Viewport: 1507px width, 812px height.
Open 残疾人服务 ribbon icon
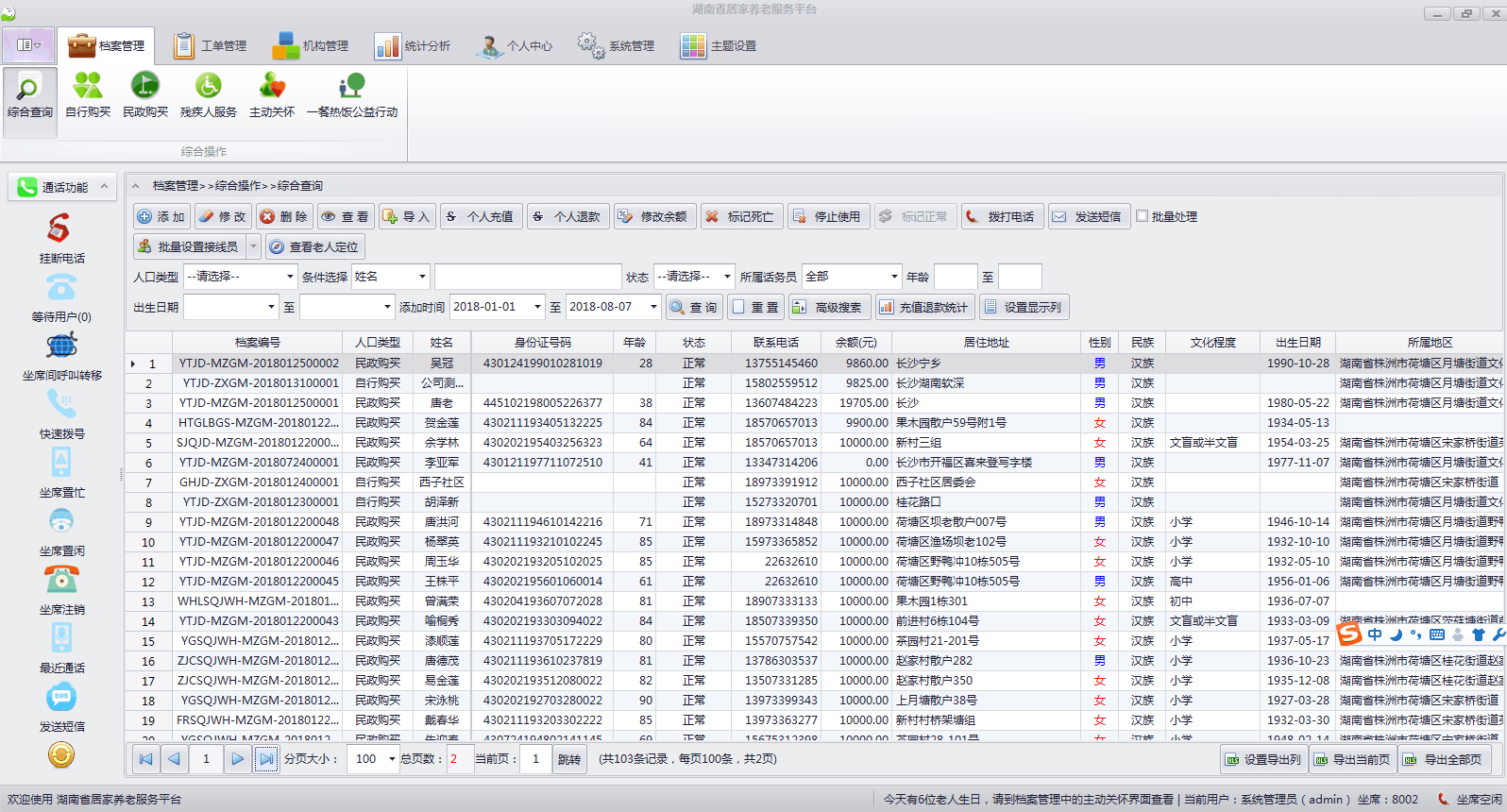pyautogui.click(x=208, y=87)
